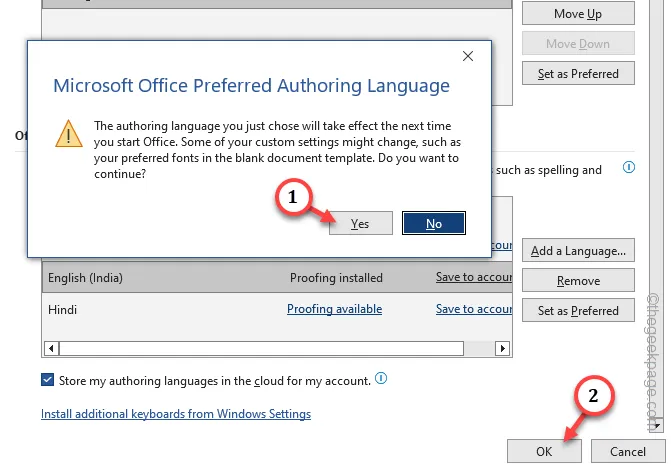The width and height of the screenshot is (671, 468).
Task: Click the left arrow of the horizontal scrollbar
Action: 51,348
